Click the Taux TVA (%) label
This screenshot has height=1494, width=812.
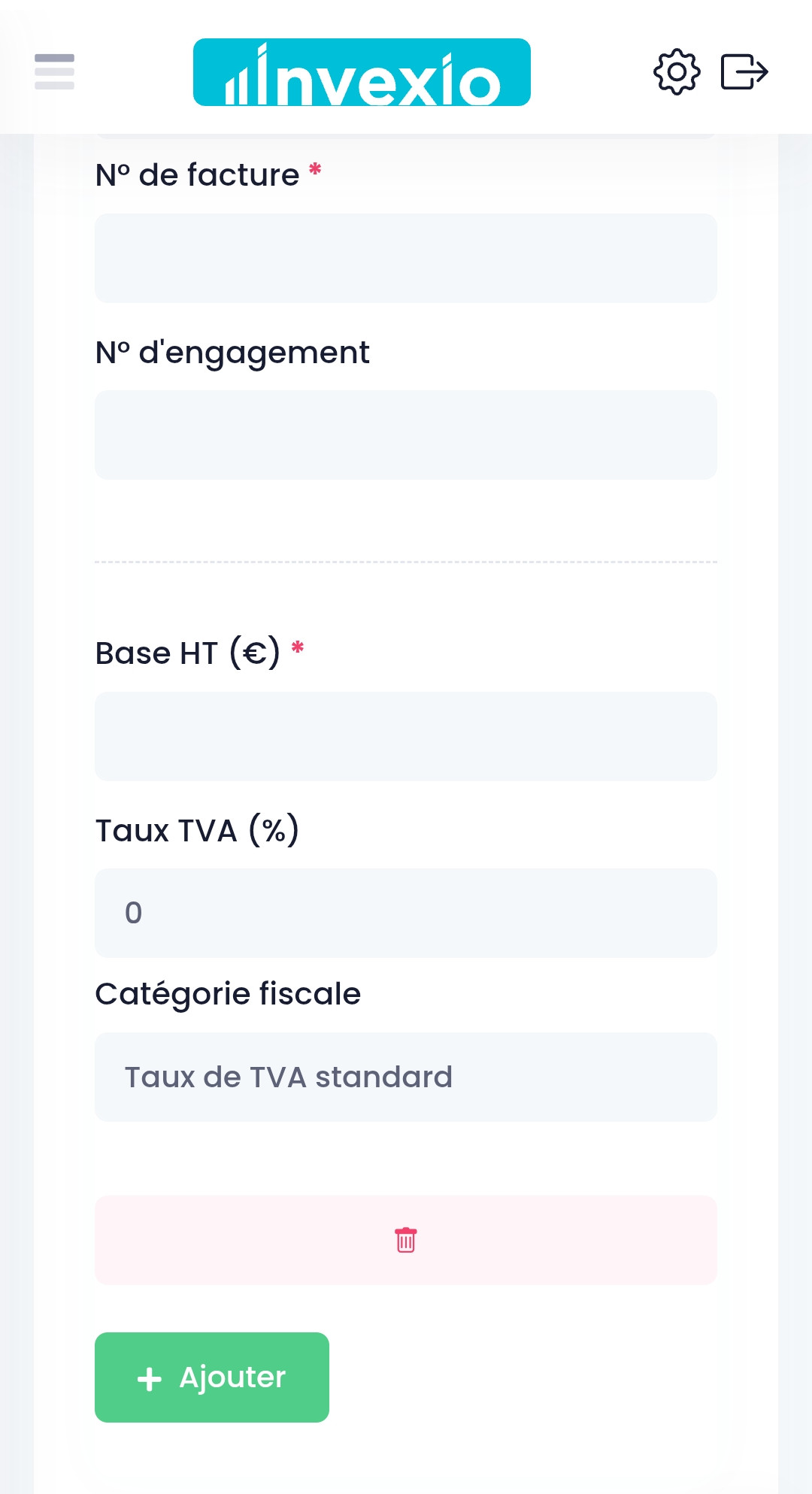(x=197, y=830)
